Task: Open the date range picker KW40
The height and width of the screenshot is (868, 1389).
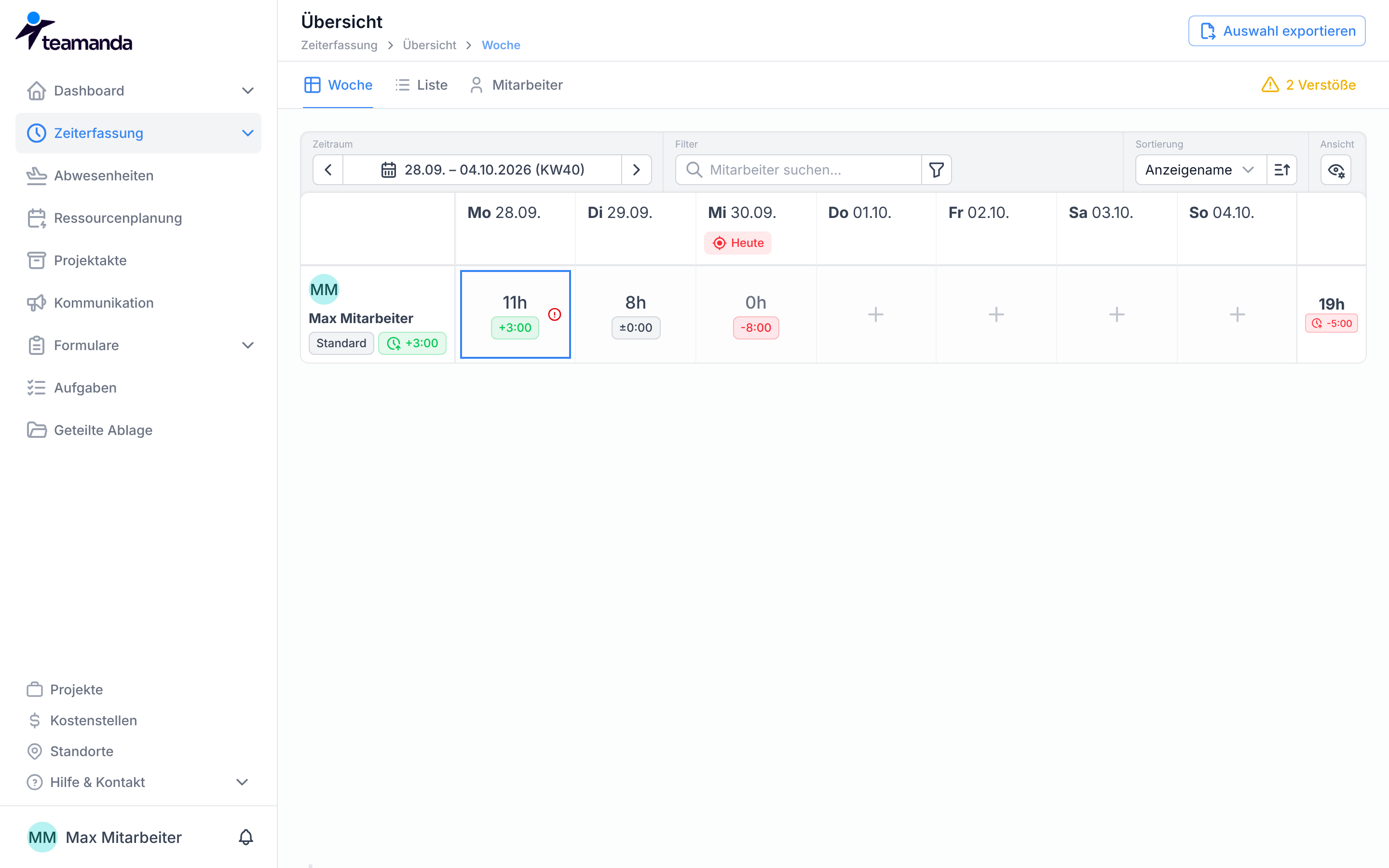Action: 482,170
